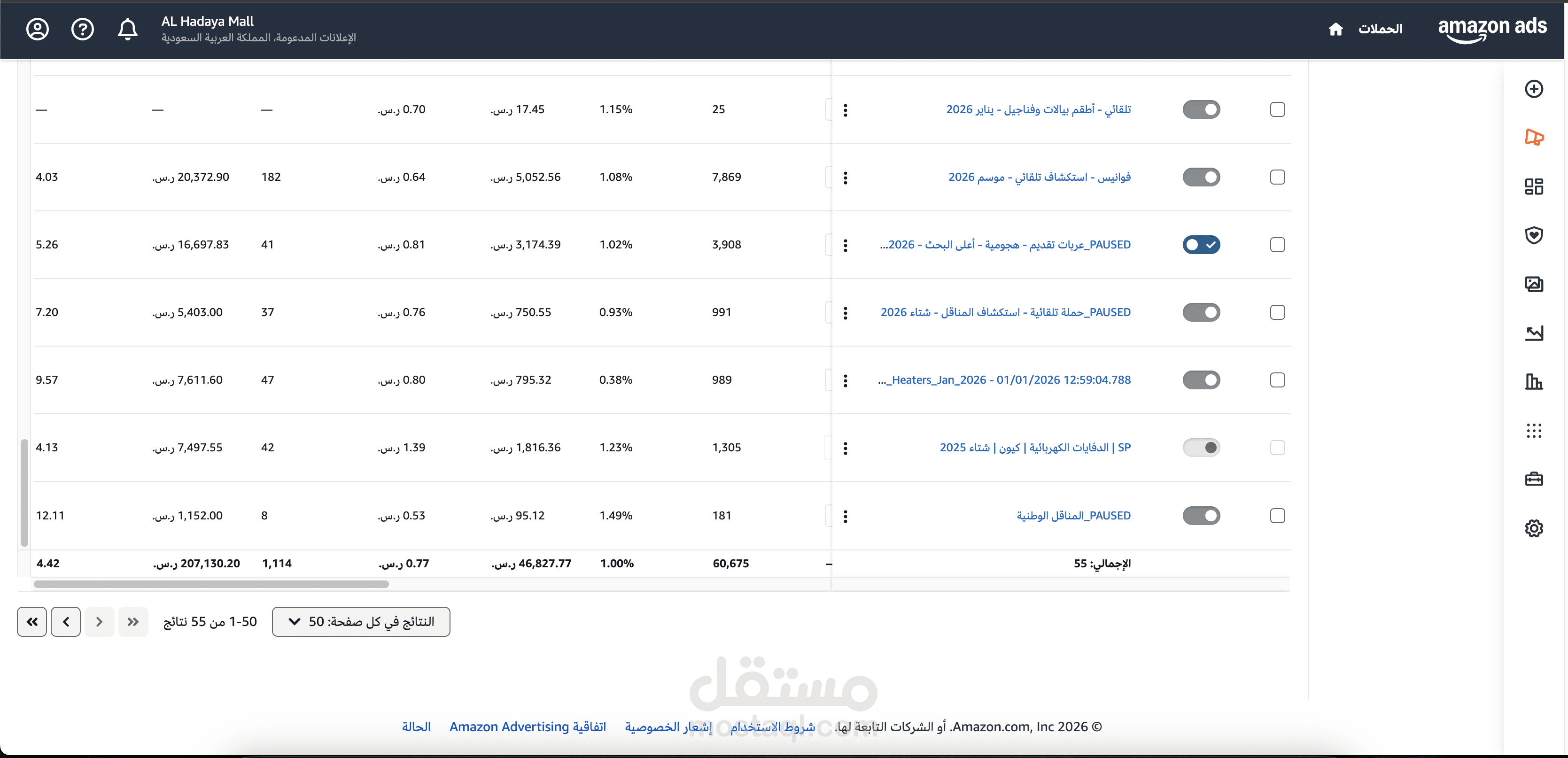
Task: Open the three-dot menu of 2026 تلقائي campaign
Action: (x=846, y=109)
